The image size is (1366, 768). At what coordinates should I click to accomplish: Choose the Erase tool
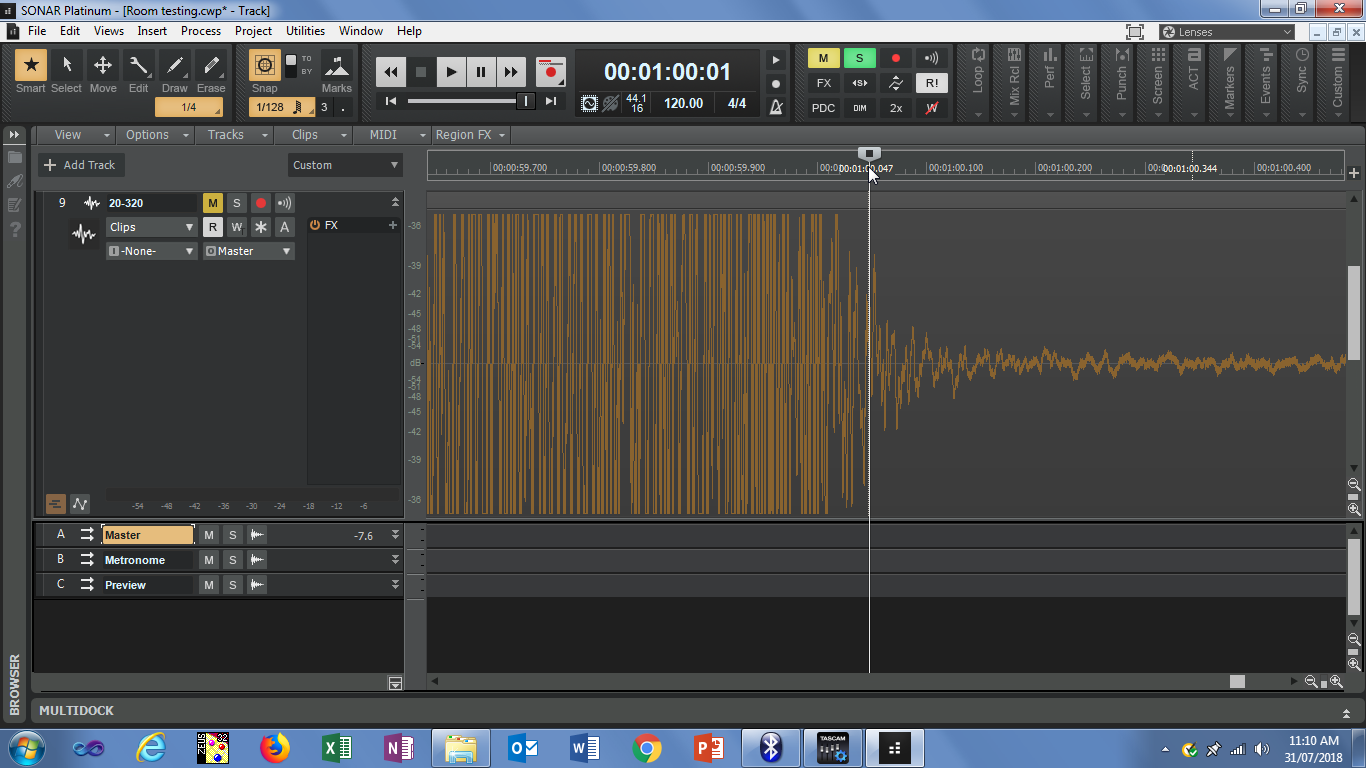(211, 66)
